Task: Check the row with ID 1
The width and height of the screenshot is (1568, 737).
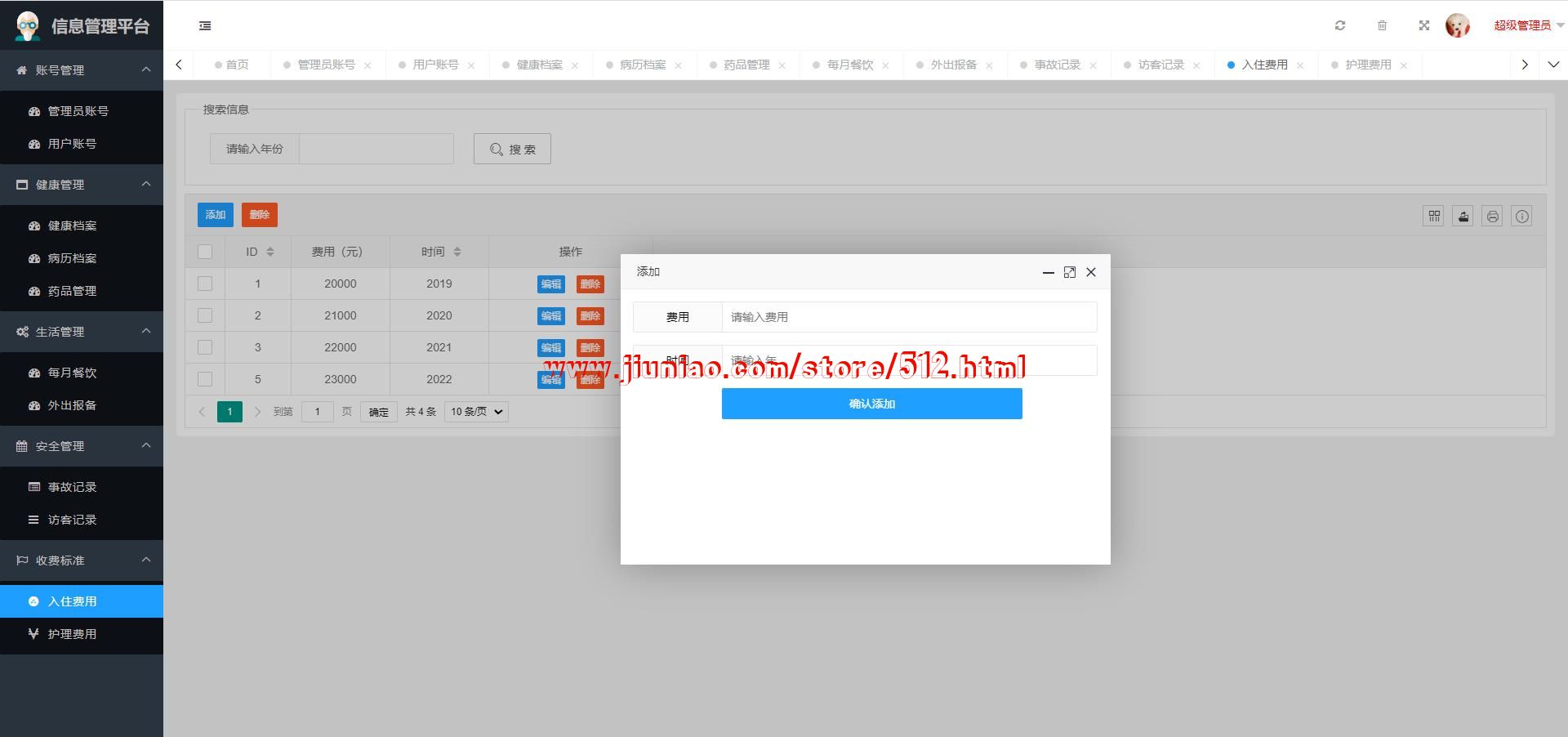Action: point(205,284)
